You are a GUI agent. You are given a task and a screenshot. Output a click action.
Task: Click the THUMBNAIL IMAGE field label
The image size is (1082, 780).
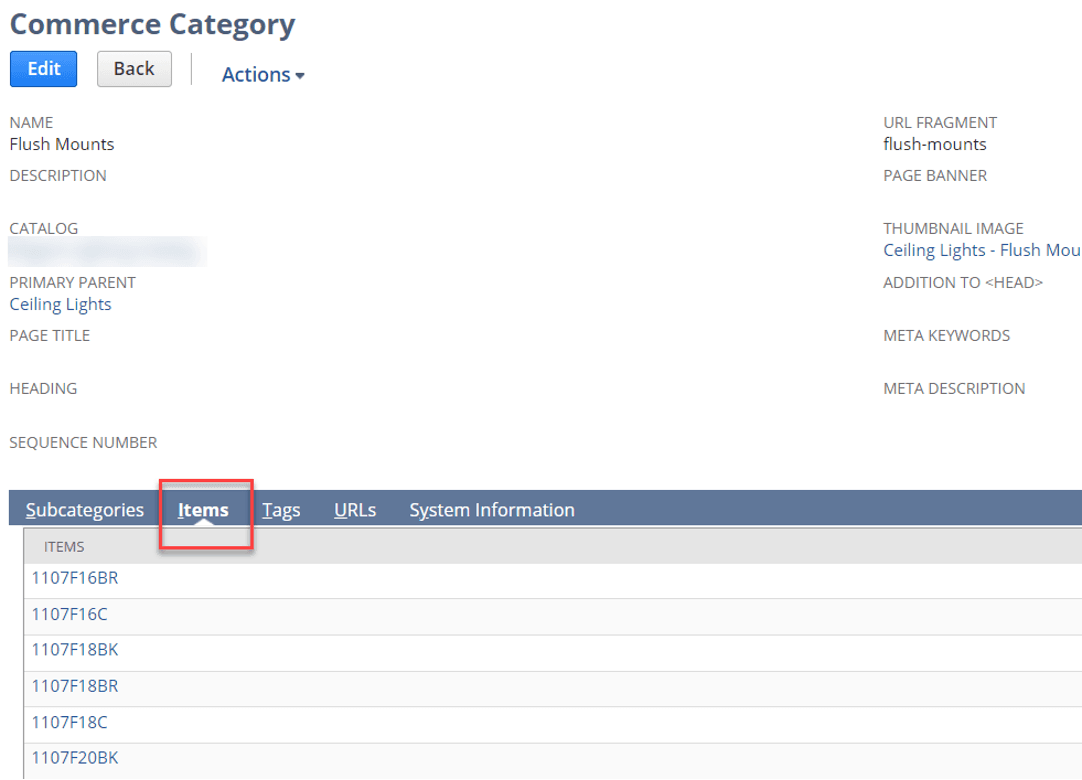click(954, 228)
